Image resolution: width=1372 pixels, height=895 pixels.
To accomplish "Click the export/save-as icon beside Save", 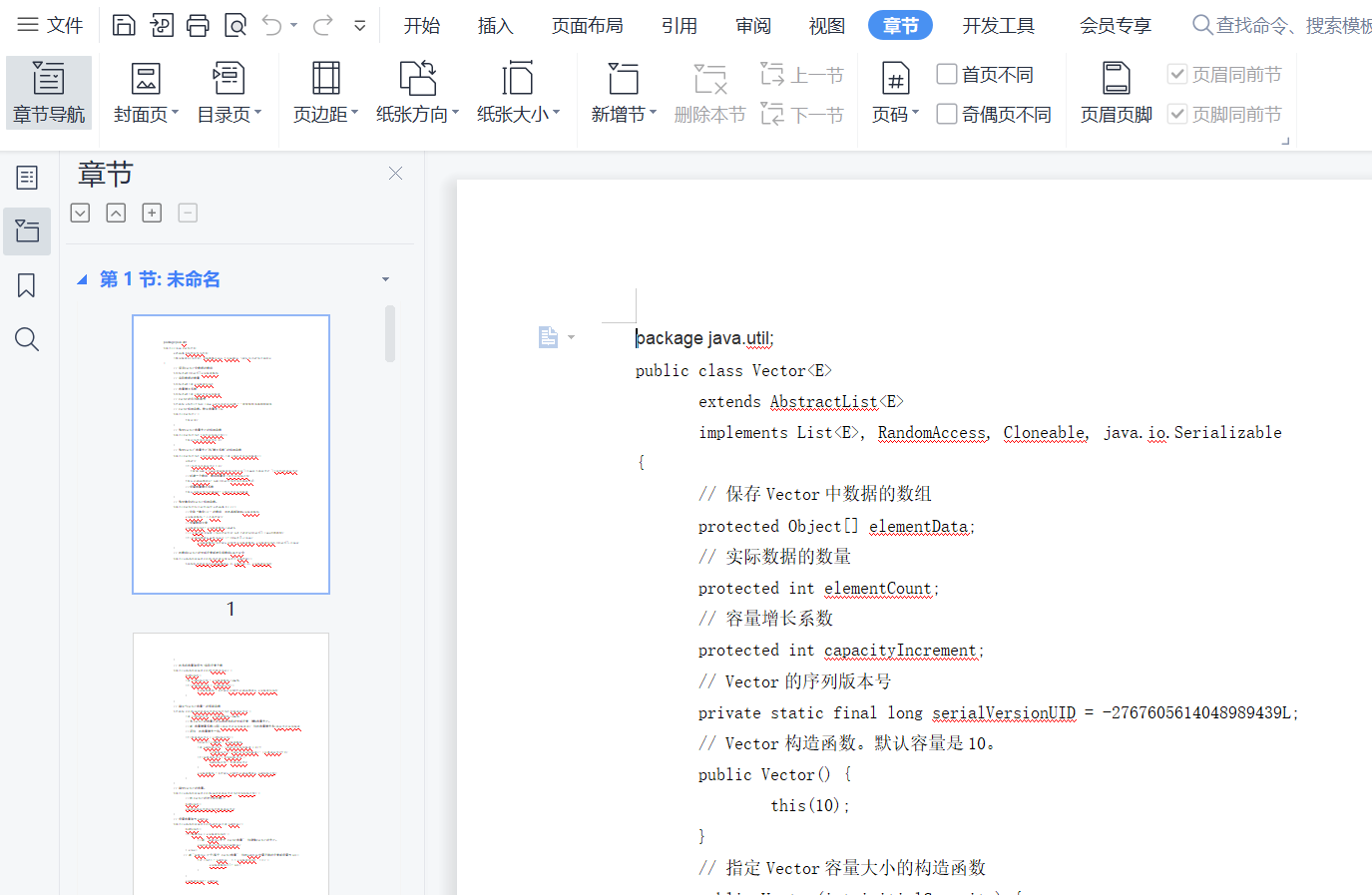I will [162, 25].
